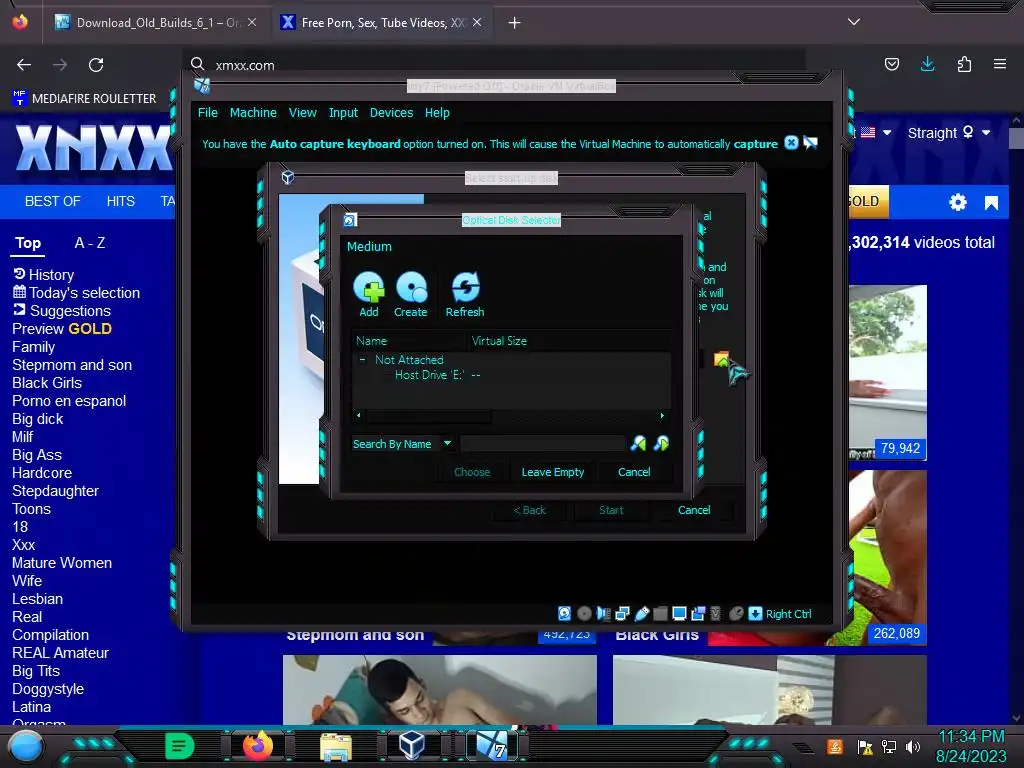Click the website bookmark flag icon
The height and width of the screenshot is (768, 1024).
[991, 202]
